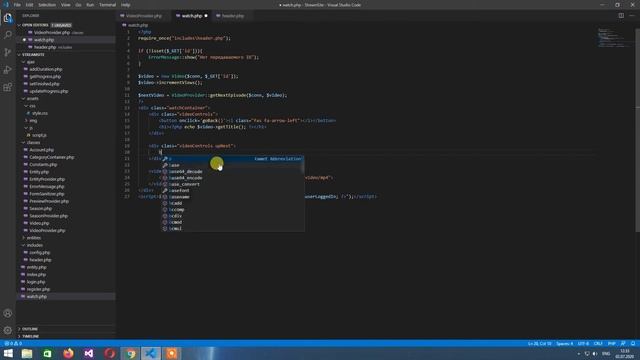Click the network icon in system tray
This screenshot has height=360, width=640.
coord(587,353)
